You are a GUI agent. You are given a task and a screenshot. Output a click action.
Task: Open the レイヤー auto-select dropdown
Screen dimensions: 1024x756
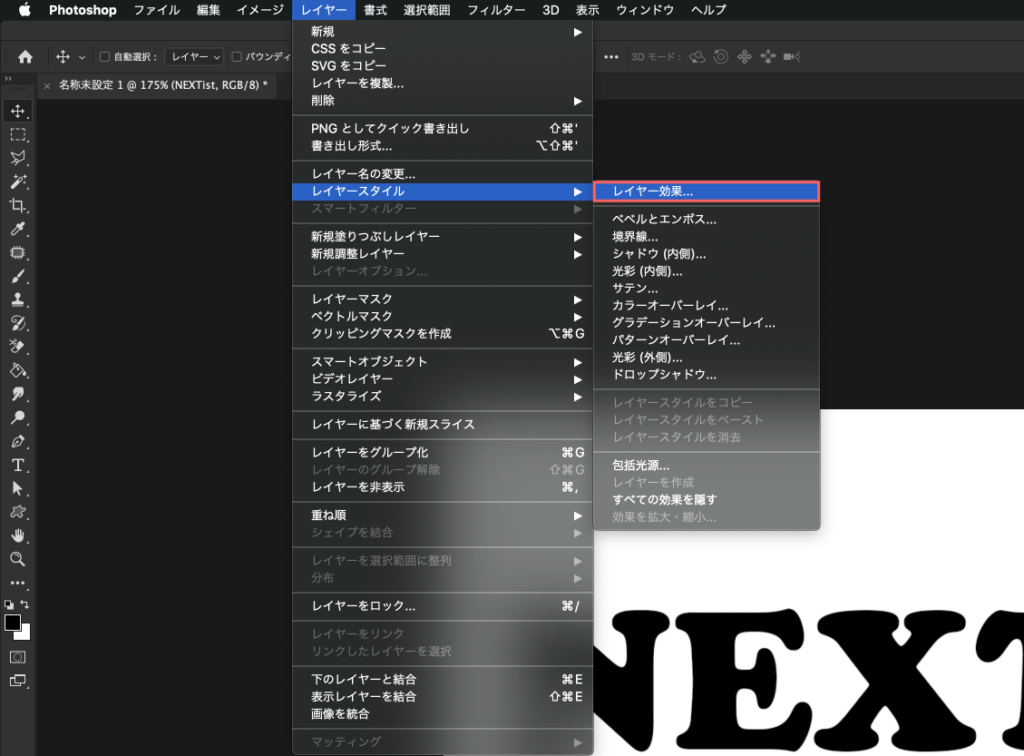(x=194, y=57)
